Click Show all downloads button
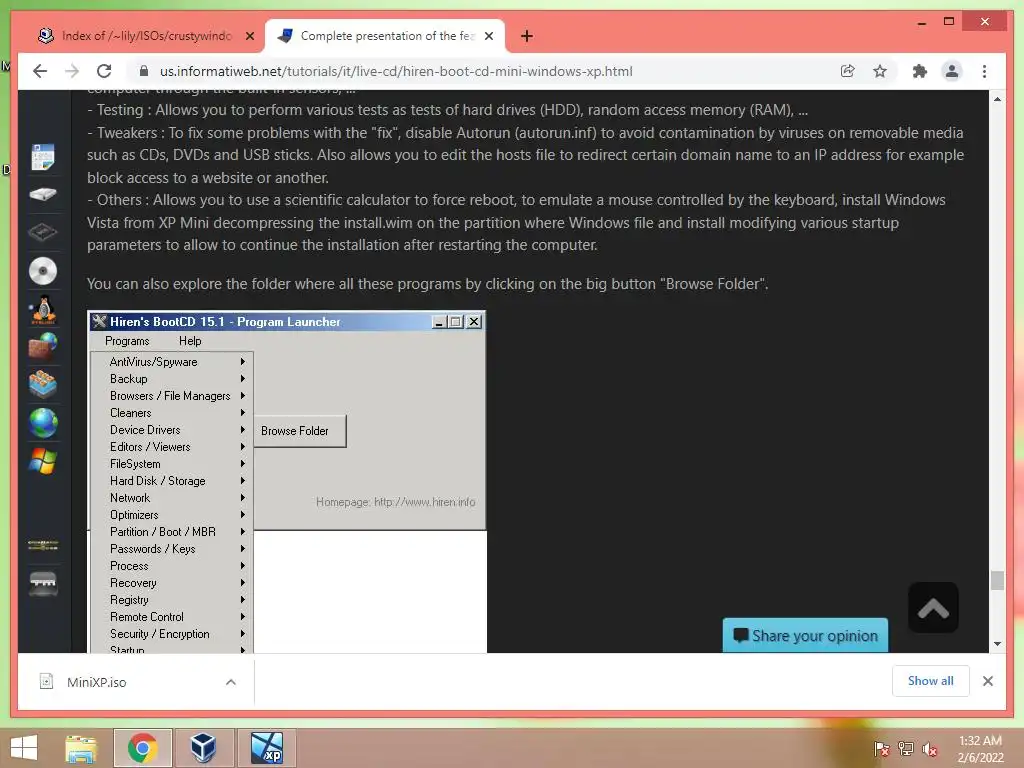Image resolution: width=1024 pixels, height=768 pixels. click(931, 680)
